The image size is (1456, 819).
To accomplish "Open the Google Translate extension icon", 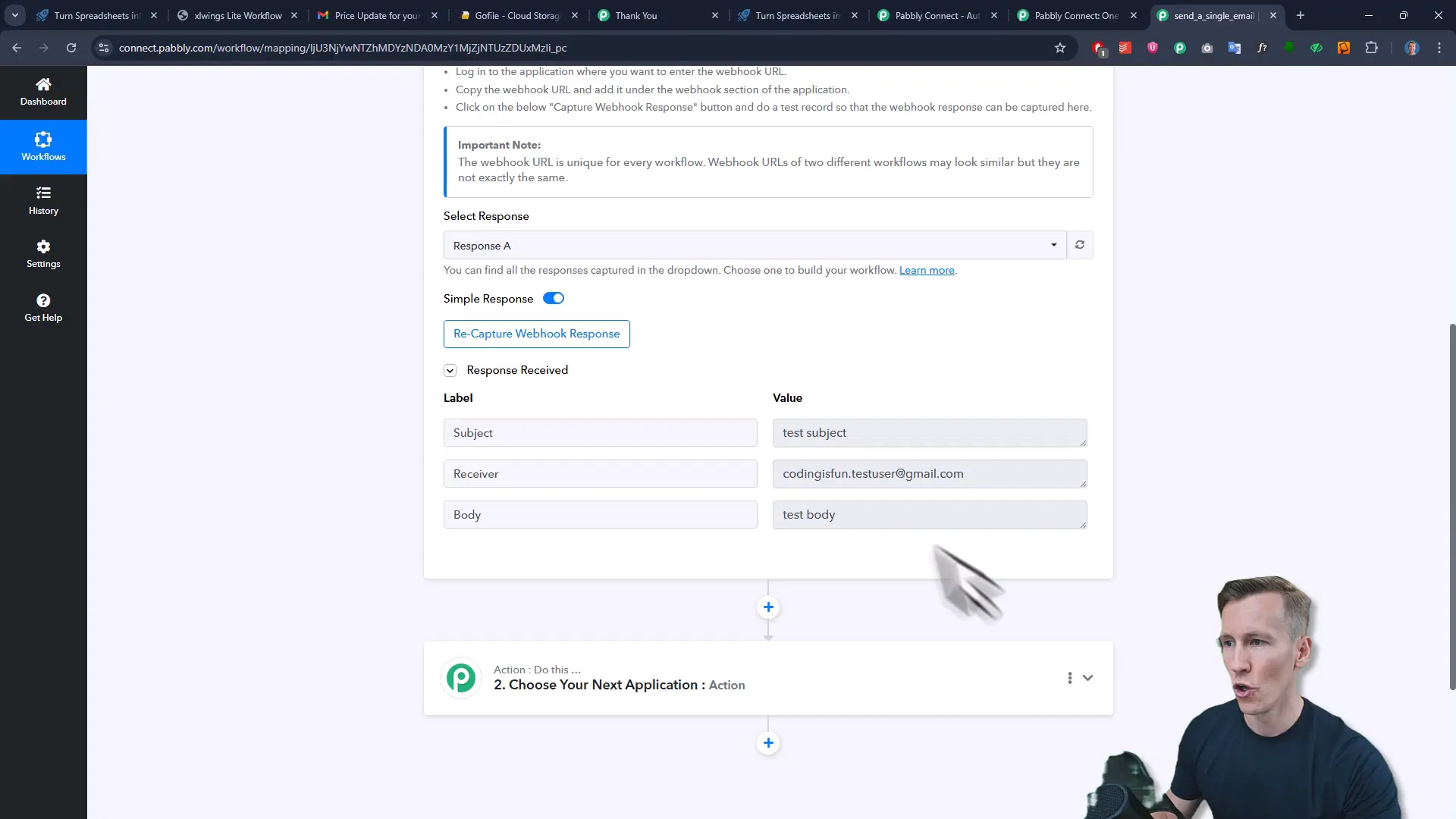I will tap(1235, 47).
